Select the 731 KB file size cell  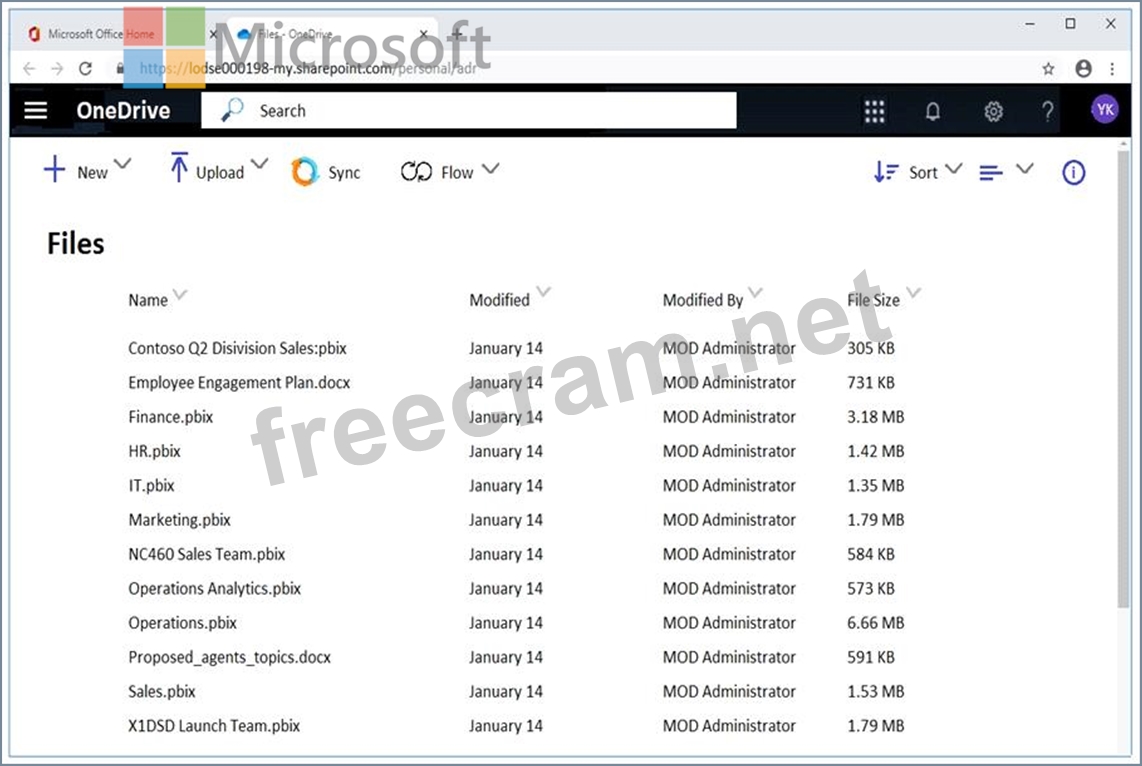pyautogui.click(x=870, y=382)
